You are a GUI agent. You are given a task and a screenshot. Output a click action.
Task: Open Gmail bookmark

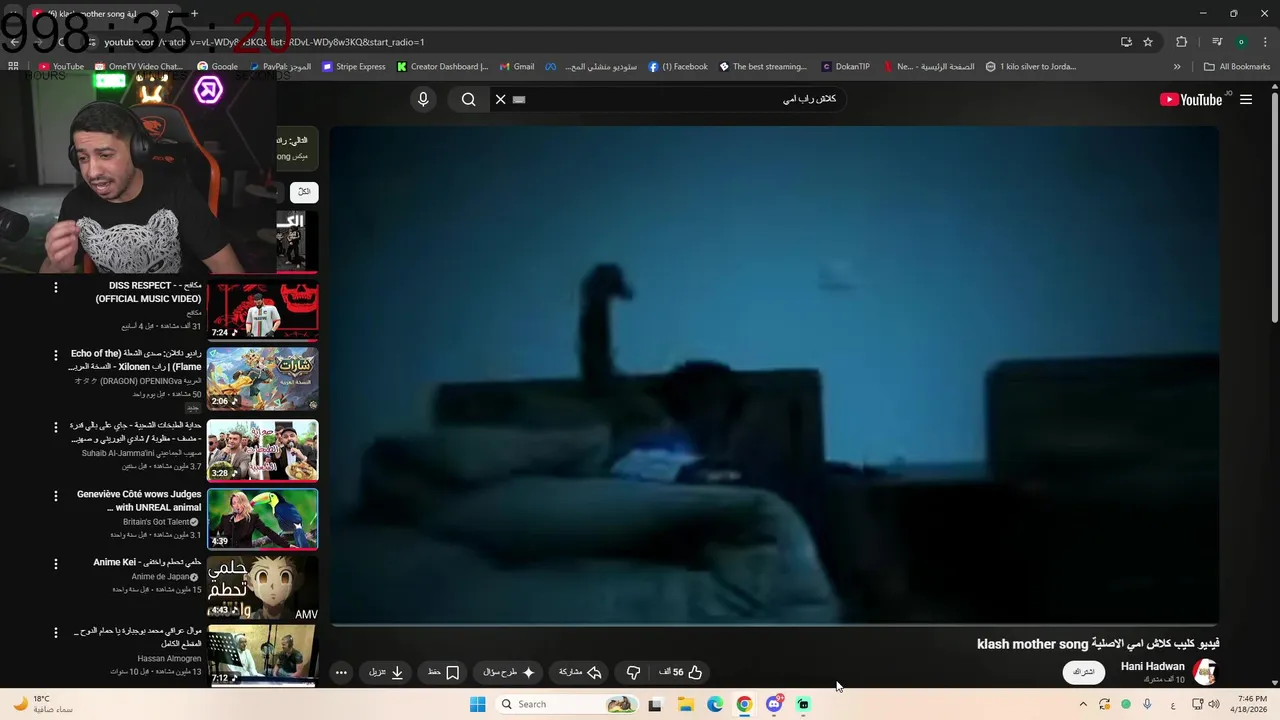(517, 67)
